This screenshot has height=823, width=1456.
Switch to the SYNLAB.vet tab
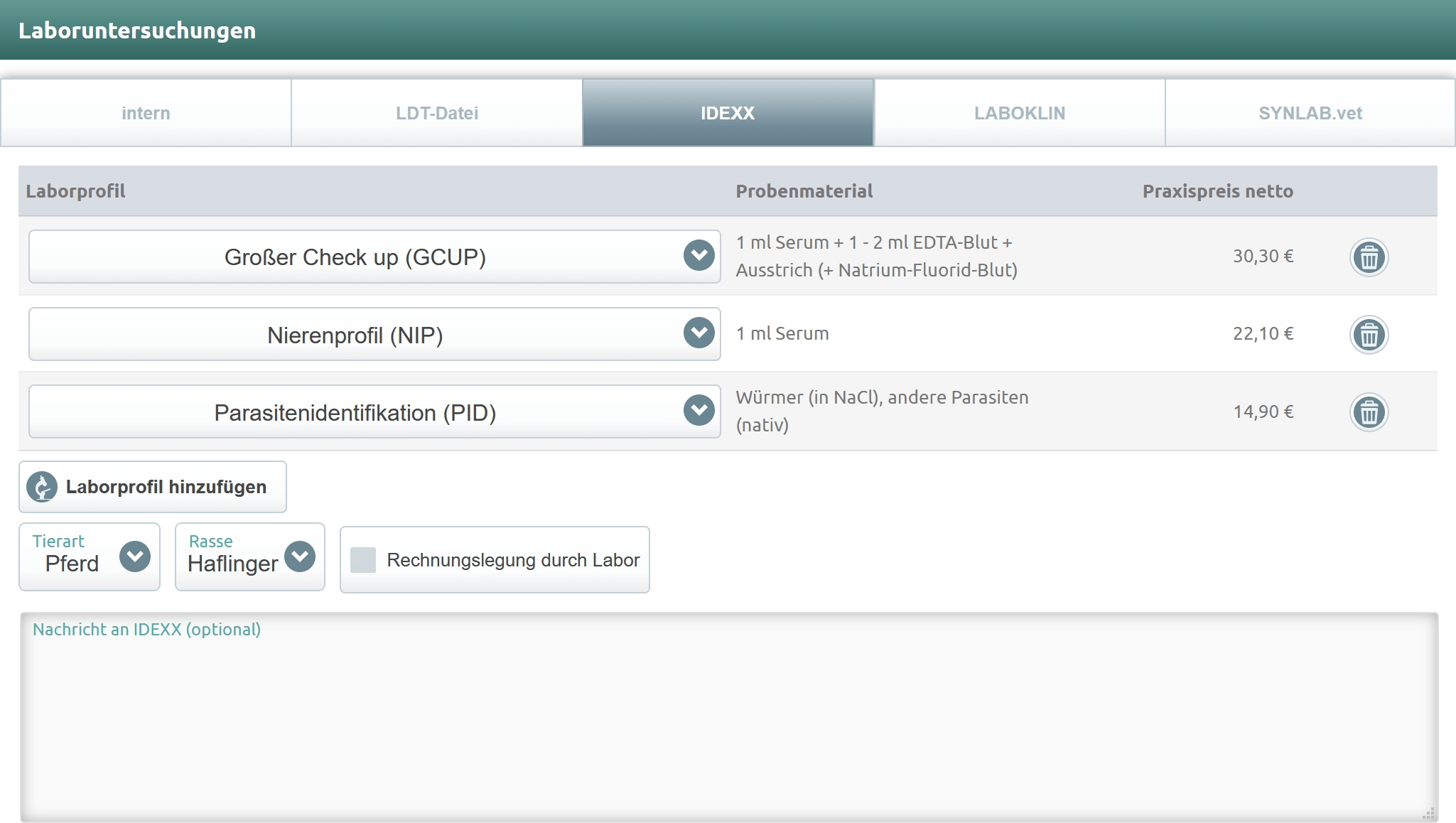[1310, 113]
